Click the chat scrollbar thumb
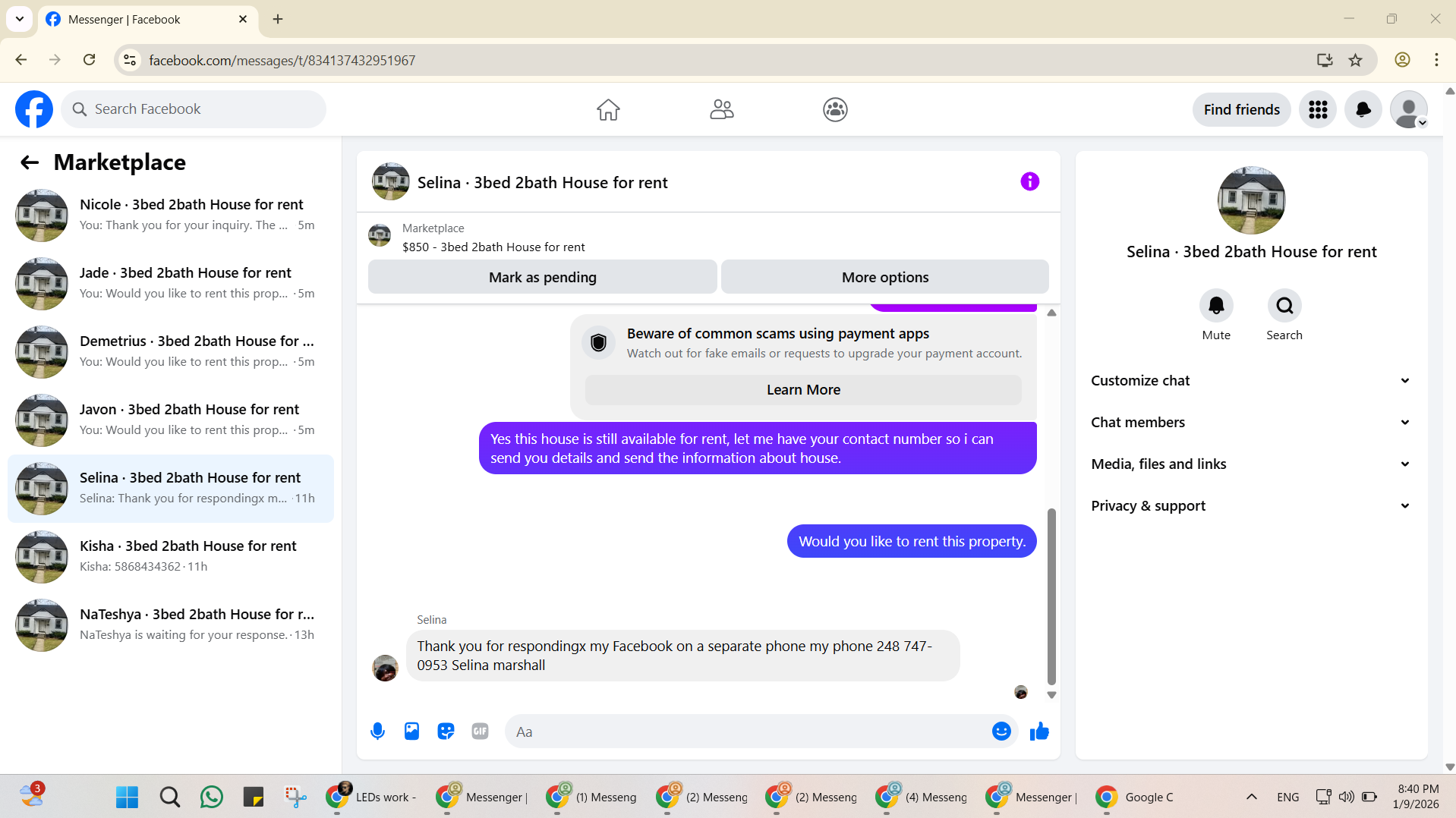 1051,596
